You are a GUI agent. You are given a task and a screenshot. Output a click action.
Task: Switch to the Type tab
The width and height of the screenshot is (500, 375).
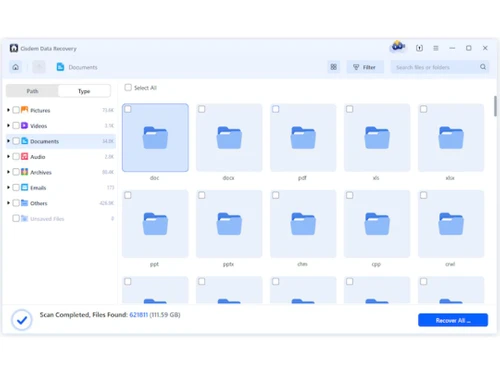84,91
